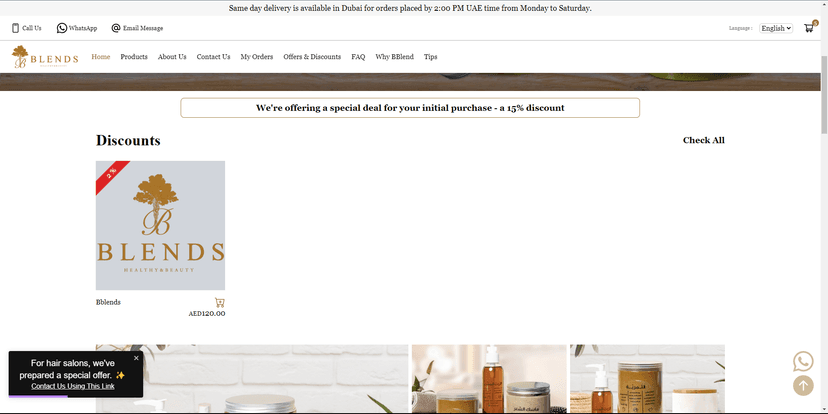Open the Products menu item
The image size is (828, 414).
134,57
